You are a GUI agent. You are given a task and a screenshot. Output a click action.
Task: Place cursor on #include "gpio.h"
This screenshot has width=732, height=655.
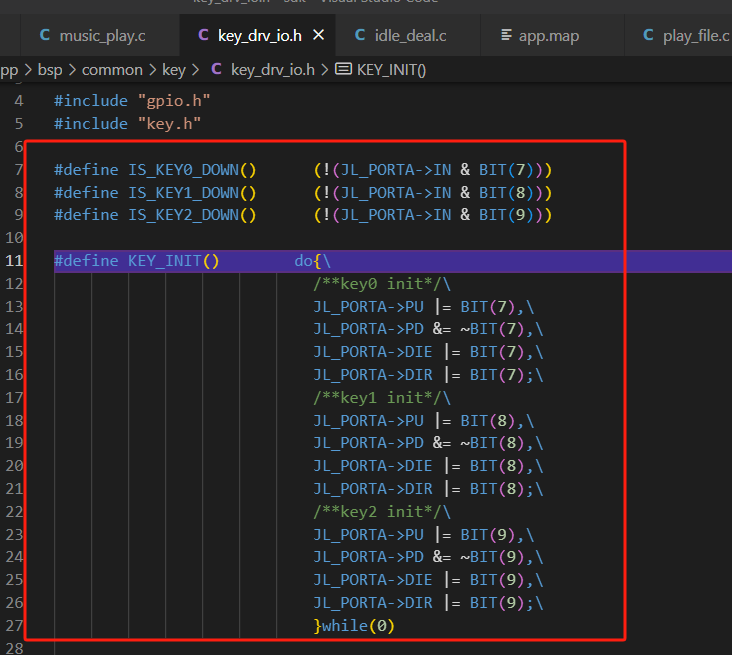(132, 101)
